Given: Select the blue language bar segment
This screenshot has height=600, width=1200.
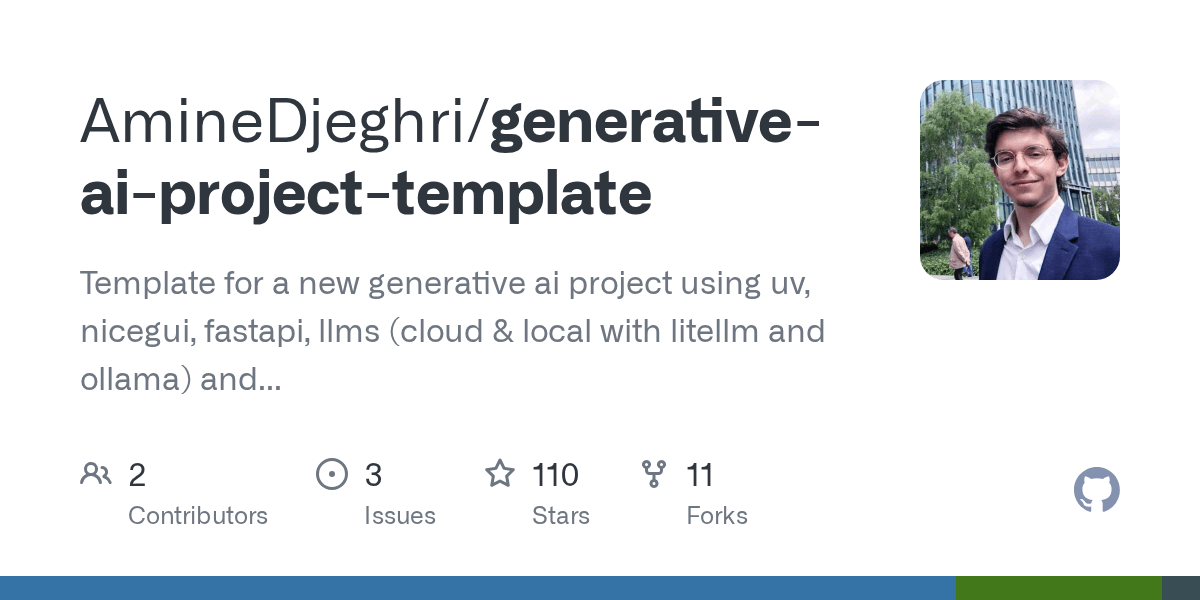Looking at the screenshot, I should 478,588.
